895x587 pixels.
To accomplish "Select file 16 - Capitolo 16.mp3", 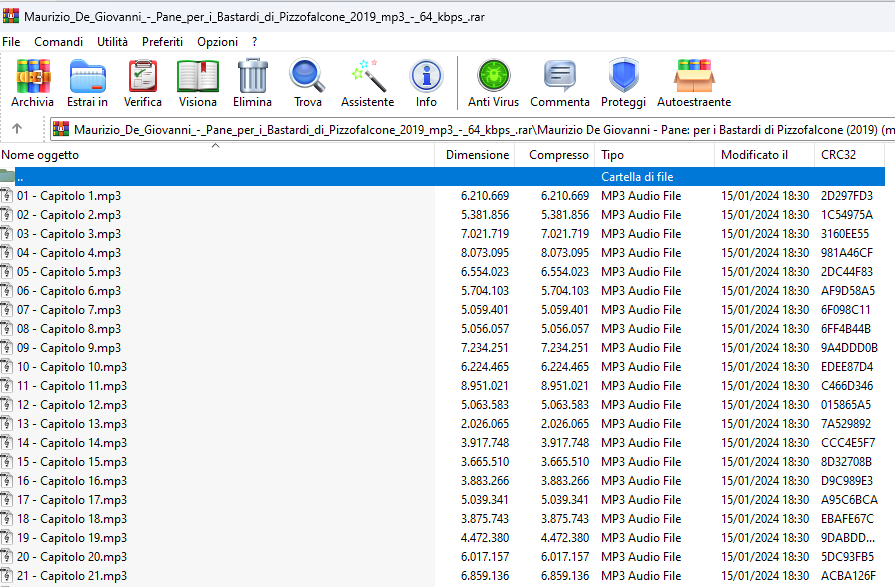I will [442, 480].
